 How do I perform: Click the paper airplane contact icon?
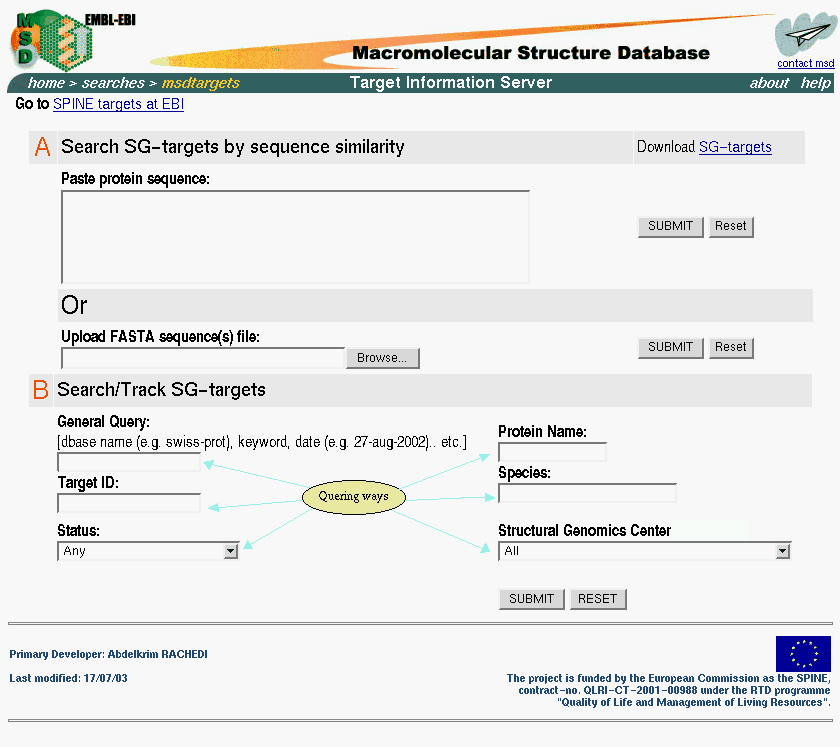[804, 36]
